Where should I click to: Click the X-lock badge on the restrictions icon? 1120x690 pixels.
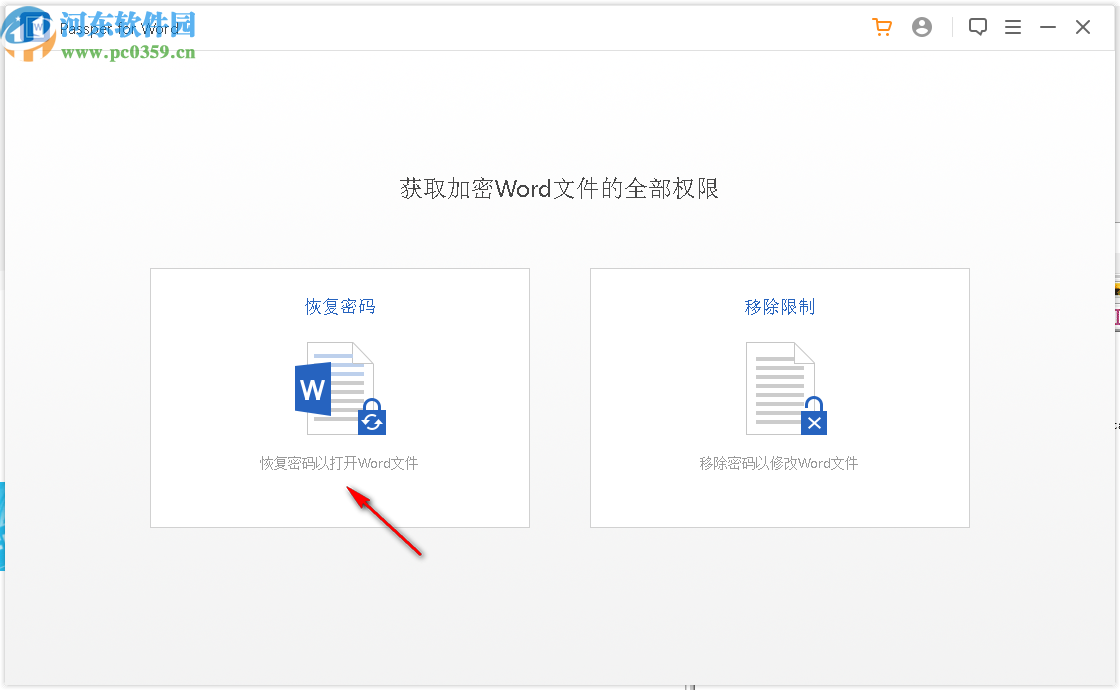pos(812,422)
